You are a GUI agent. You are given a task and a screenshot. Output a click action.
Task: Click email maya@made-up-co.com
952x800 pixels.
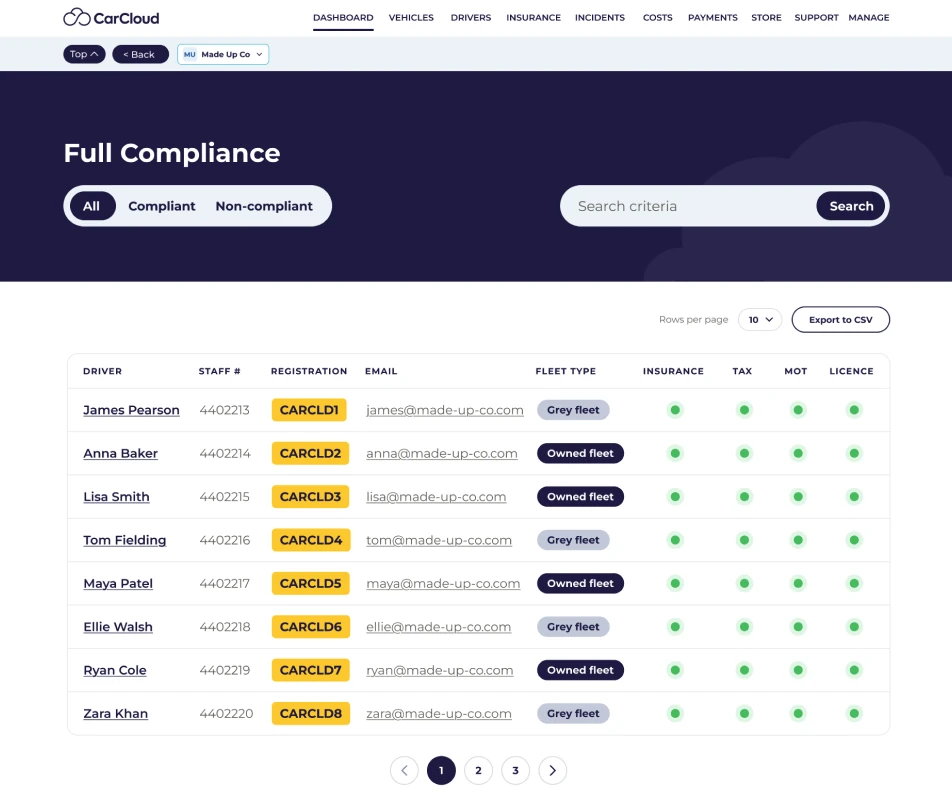point(443,583)
